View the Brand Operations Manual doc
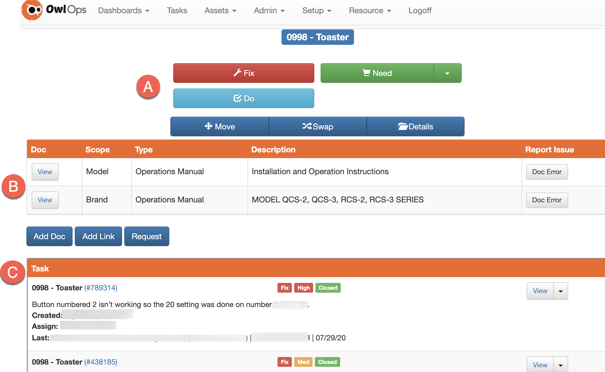Image resolution: width=605 pixels, height=372 pixels. pyautogui.click(x=45, y=200)
